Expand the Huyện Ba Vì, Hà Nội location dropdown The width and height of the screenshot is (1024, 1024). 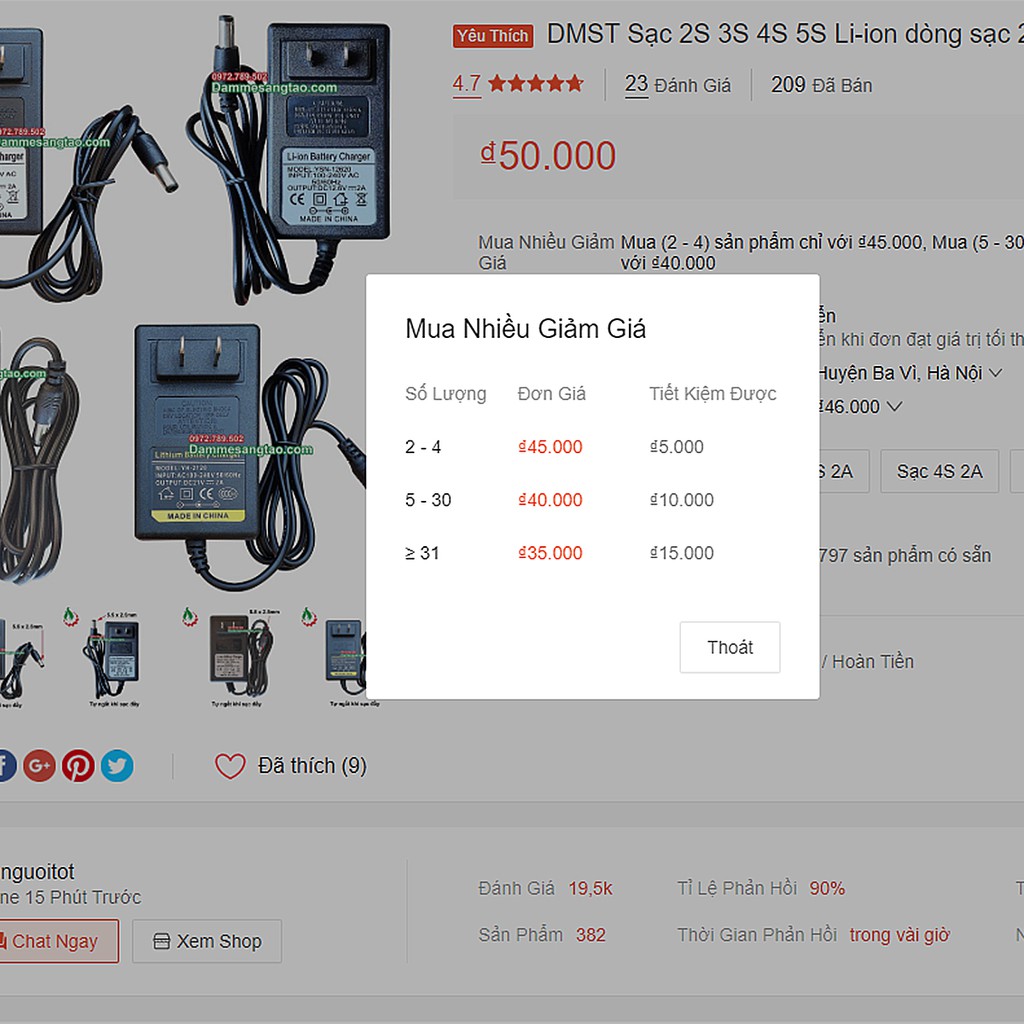click(x=910, y=373)
